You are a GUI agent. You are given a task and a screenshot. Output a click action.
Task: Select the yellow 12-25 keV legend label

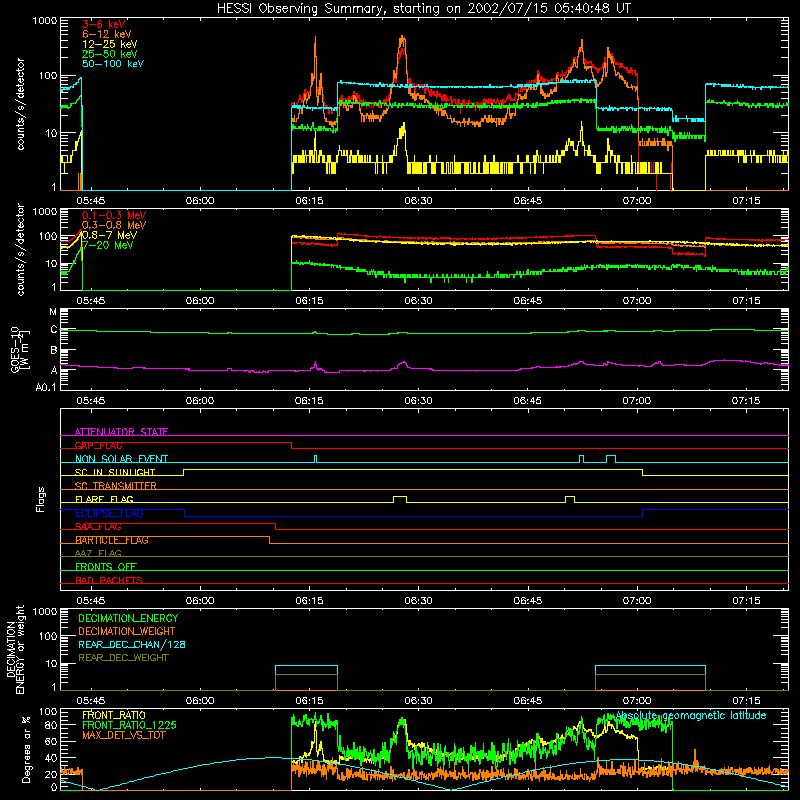109,44
